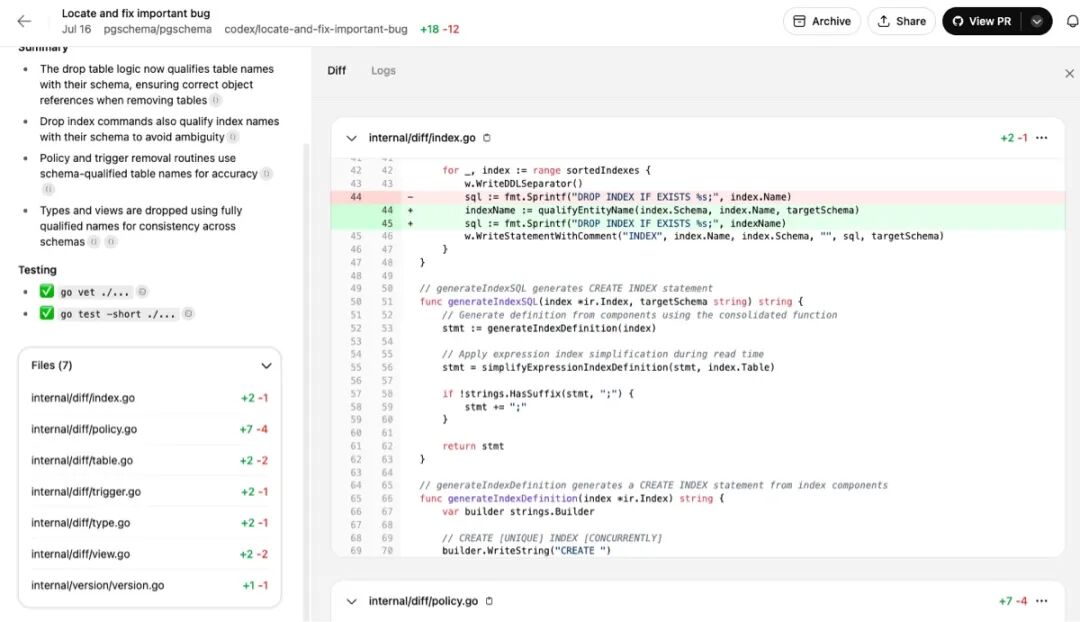Click the Share button
Screen dimensions: 1080x622
[901, 21]
